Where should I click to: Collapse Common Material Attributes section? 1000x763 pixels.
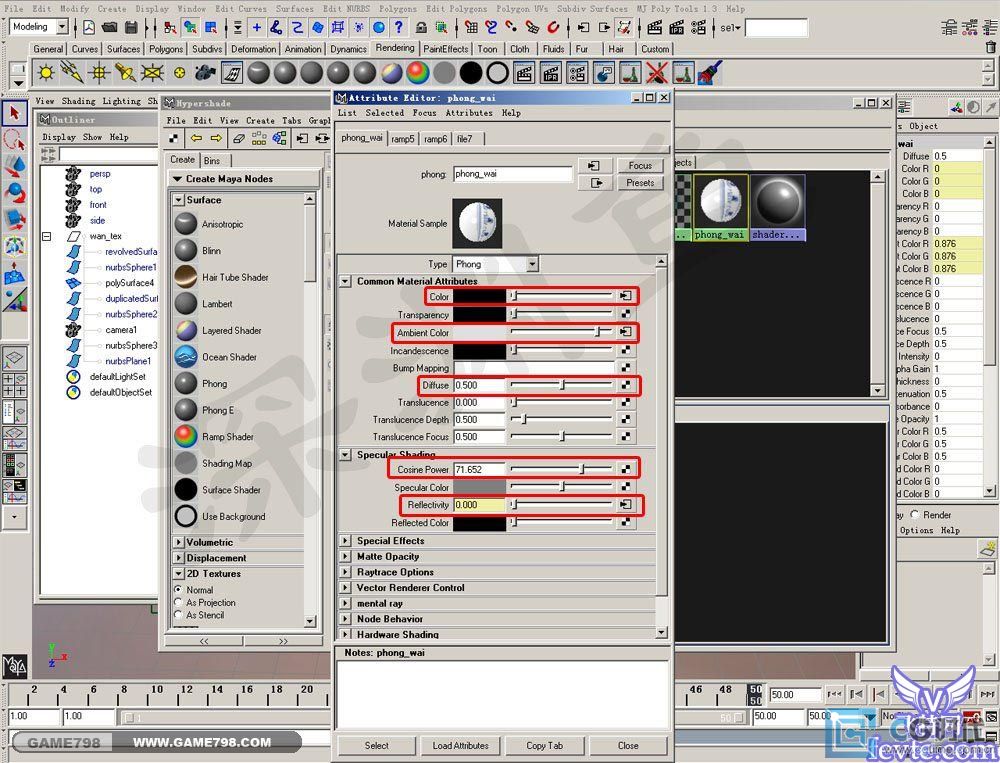(345, 281)
